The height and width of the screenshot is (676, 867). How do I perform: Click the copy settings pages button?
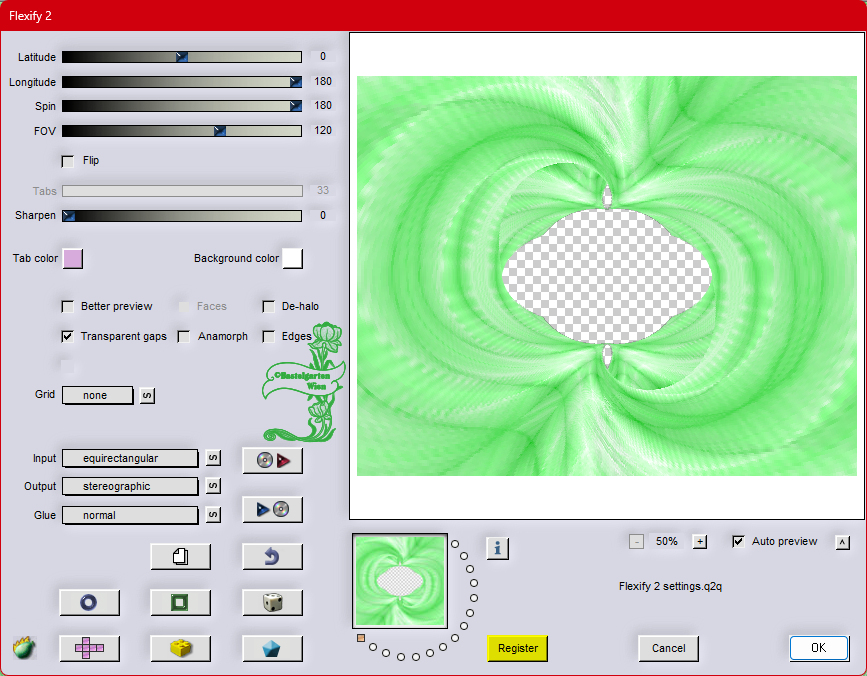coord(180,557)
